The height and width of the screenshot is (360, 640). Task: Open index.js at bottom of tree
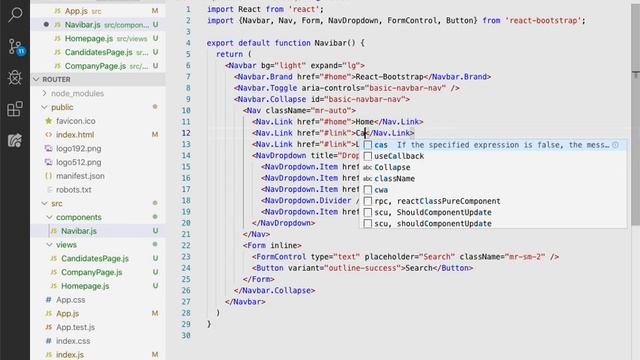click(98, 355)
